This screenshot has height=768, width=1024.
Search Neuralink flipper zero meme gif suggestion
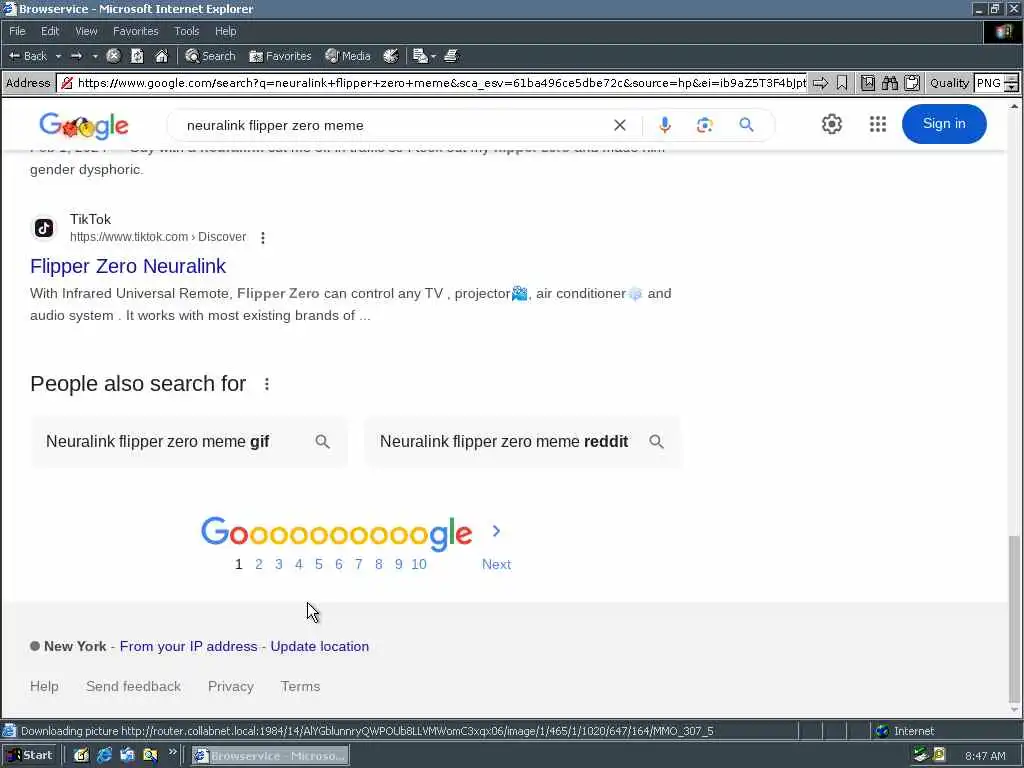pos(189,441)
